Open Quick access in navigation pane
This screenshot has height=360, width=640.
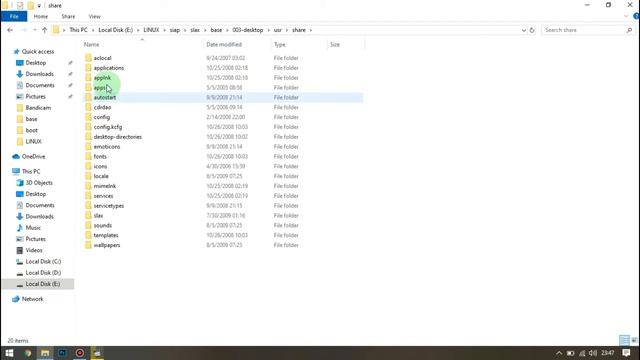tap(38, 51)
